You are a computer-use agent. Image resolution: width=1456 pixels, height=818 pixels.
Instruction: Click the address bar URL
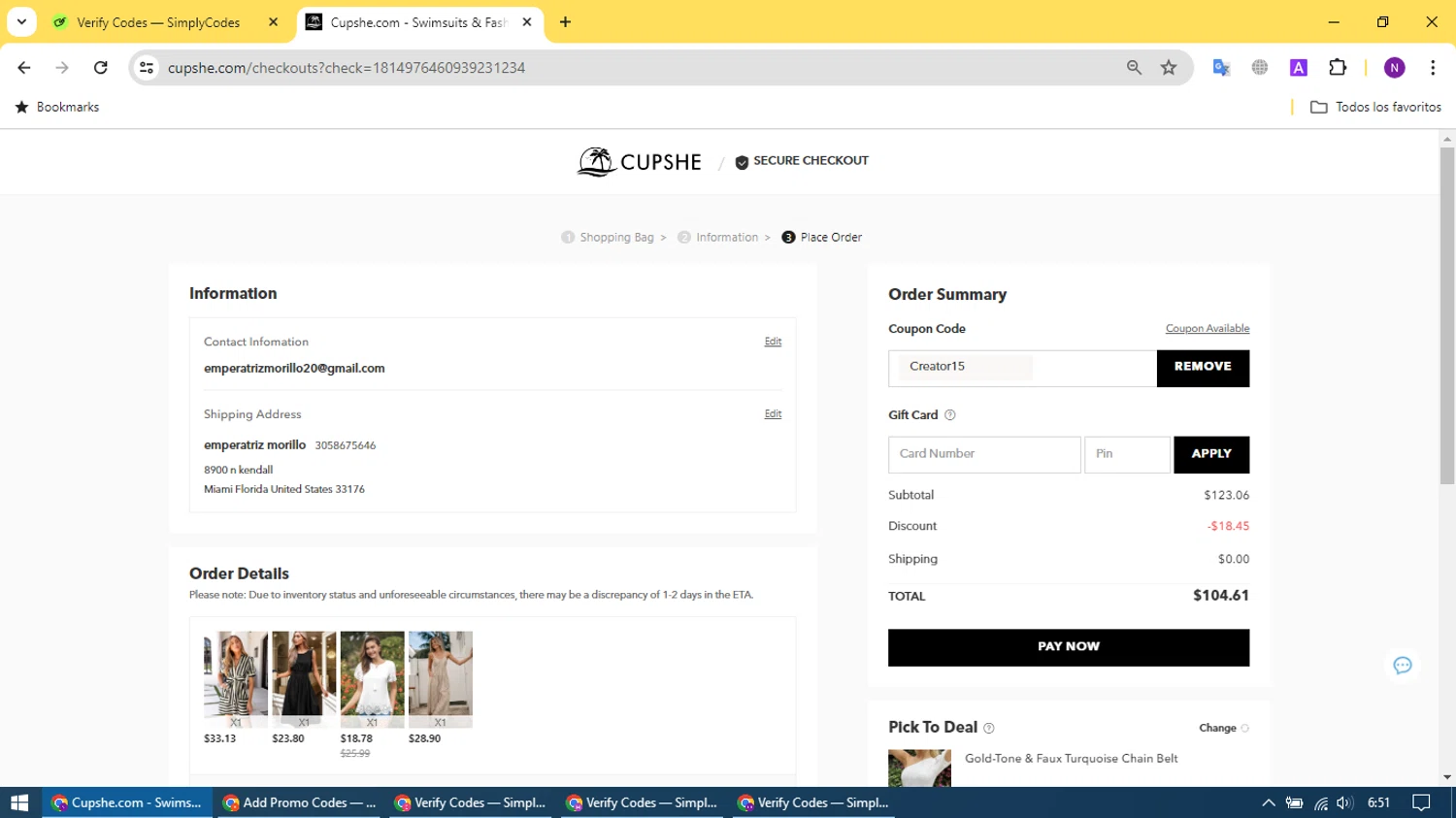[x=347, y=68]
